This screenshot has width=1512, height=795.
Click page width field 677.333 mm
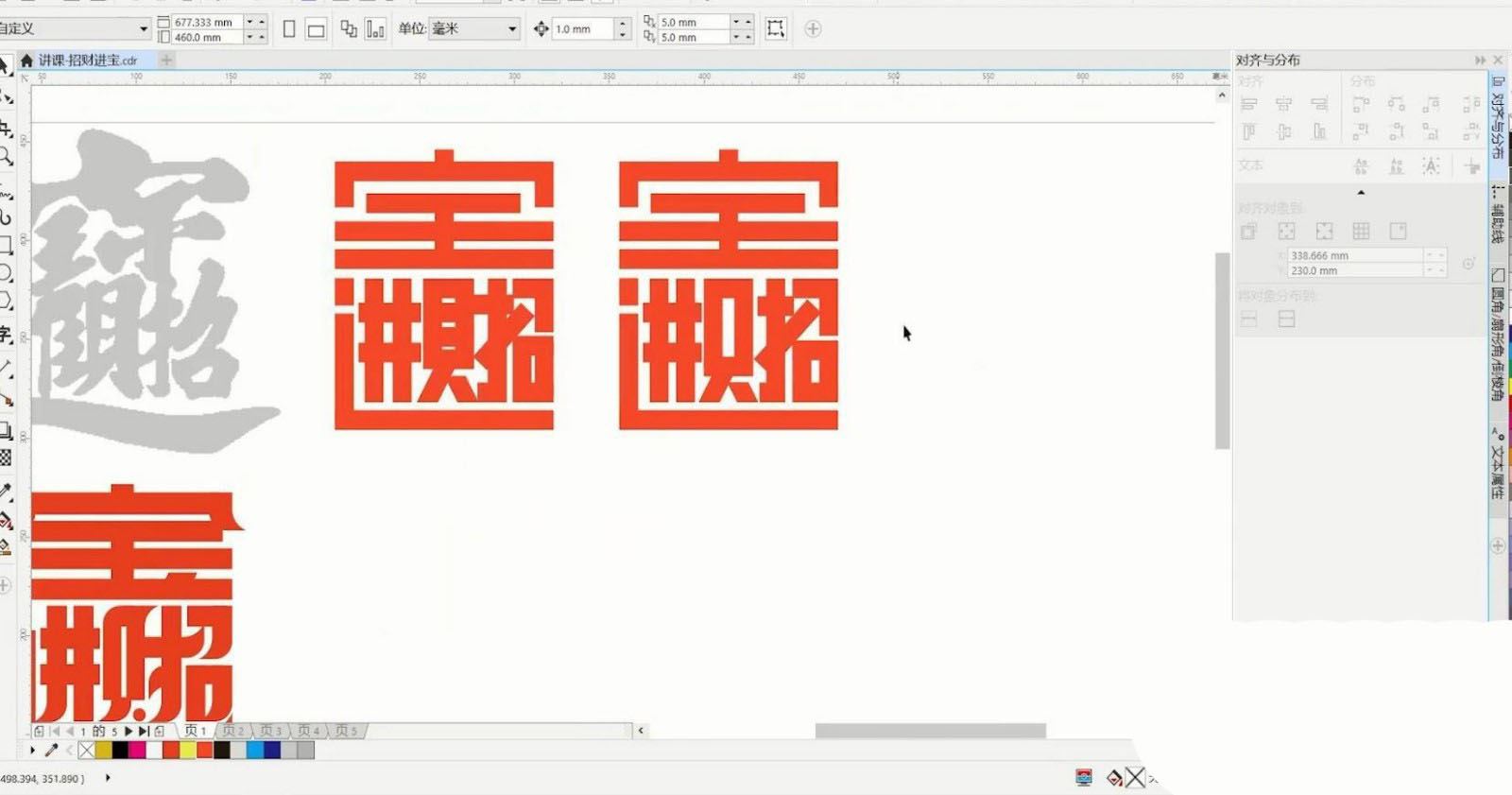click(x=206, y=22)
